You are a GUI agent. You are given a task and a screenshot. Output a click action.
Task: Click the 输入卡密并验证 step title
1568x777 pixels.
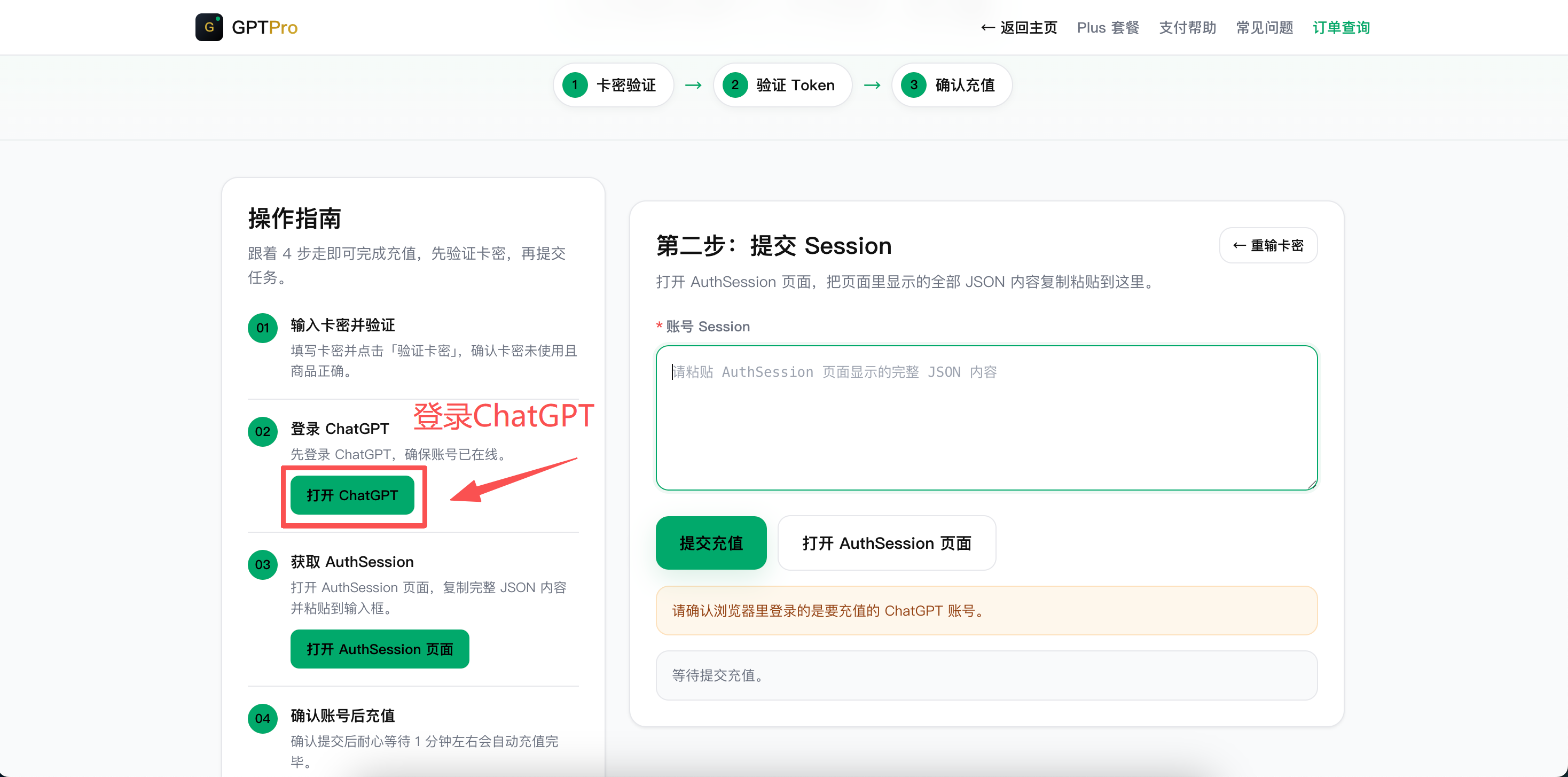(x=343, y=325)
